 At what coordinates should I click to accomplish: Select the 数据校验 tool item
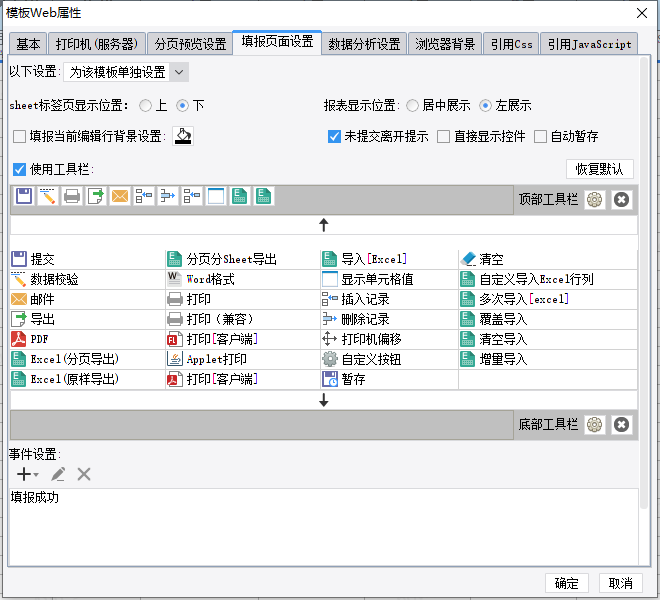coord(88,279)
